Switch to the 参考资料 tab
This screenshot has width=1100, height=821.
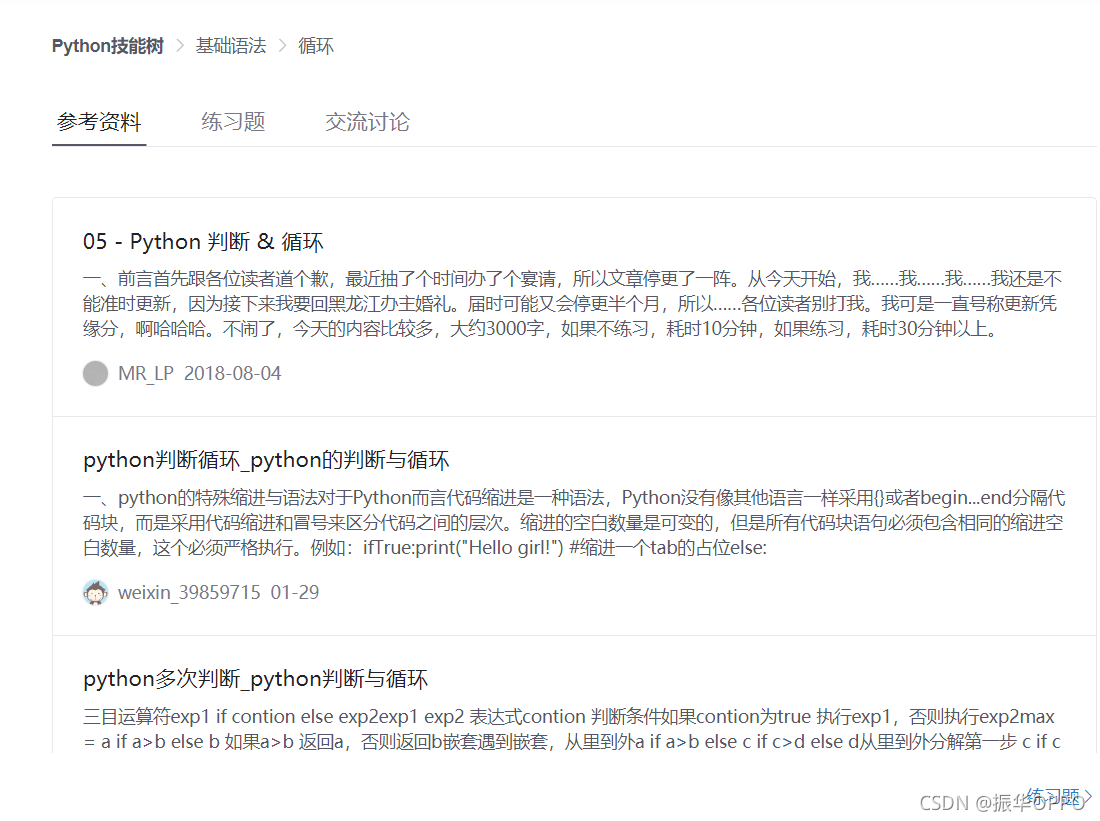[99, 122]
